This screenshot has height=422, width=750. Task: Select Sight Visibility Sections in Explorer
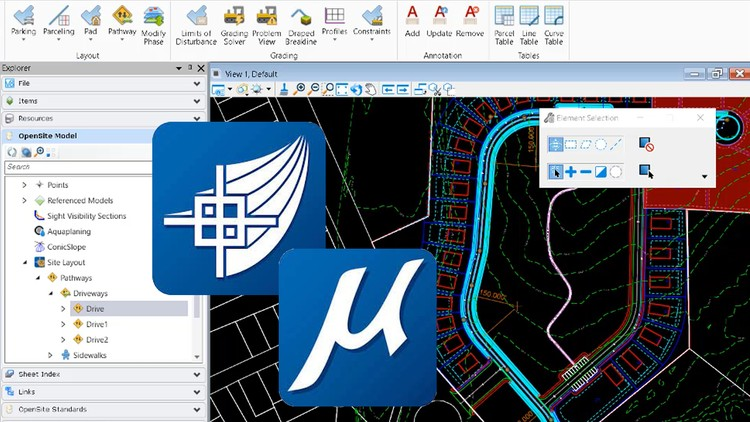point(86,215)
